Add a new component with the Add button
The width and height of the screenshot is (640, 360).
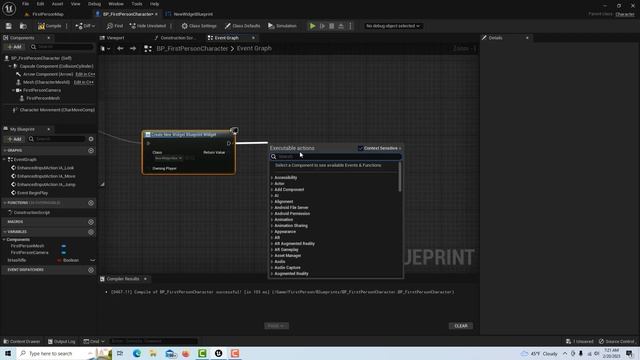pos(14,47)
